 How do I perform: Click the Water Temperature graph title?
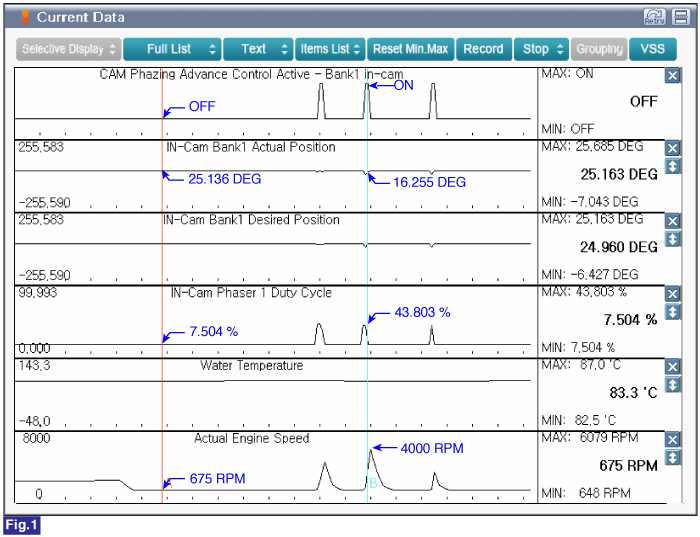click(252, 366)
